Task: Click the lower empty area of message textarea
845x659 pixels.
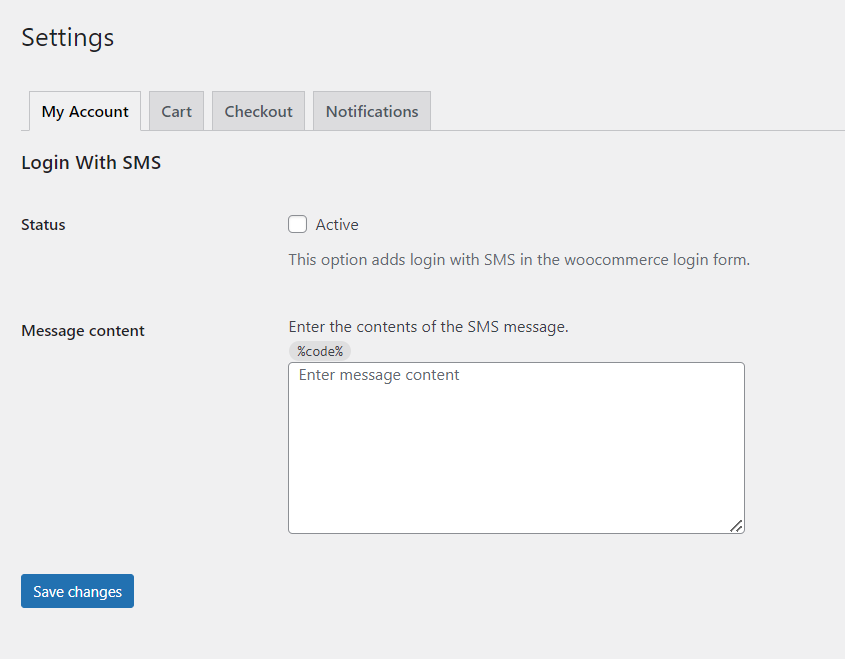Action: coord(516,474)
